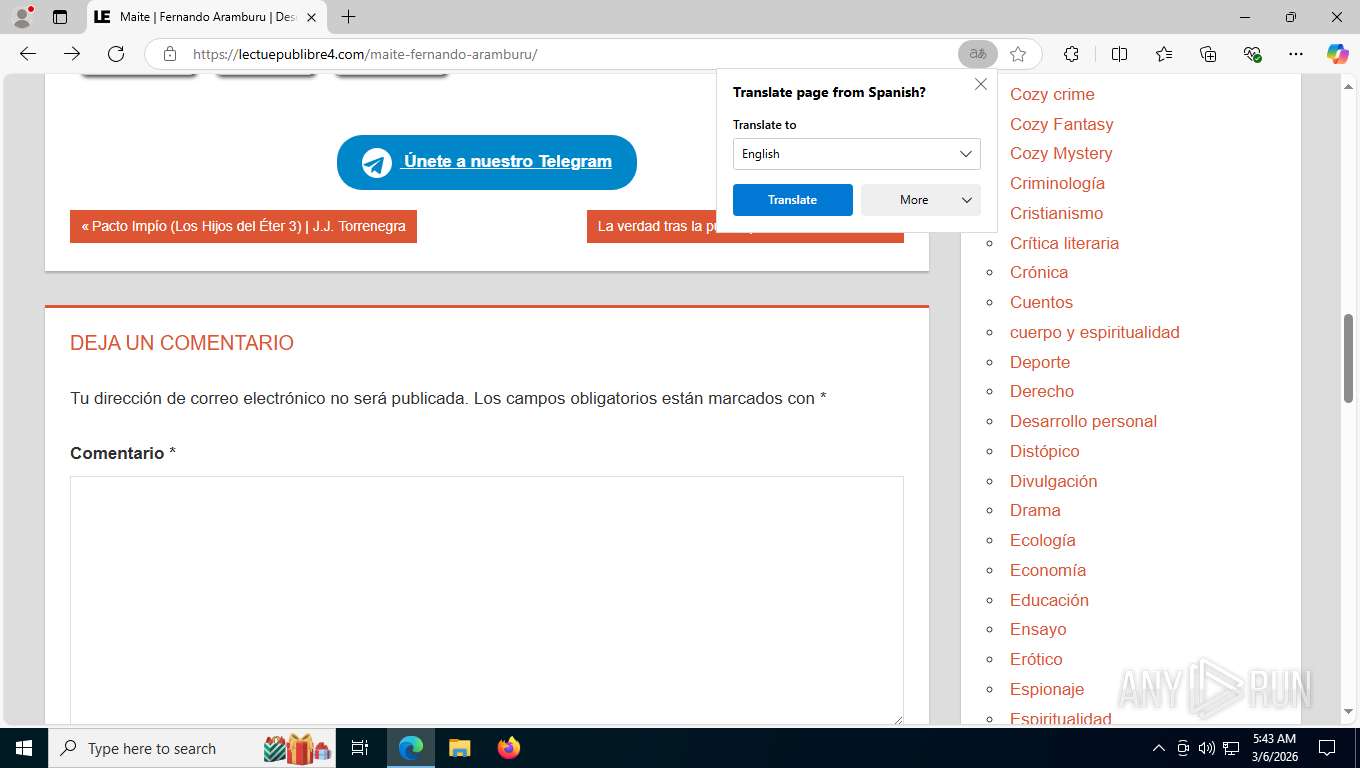Open the Erótico category link

1036,659
